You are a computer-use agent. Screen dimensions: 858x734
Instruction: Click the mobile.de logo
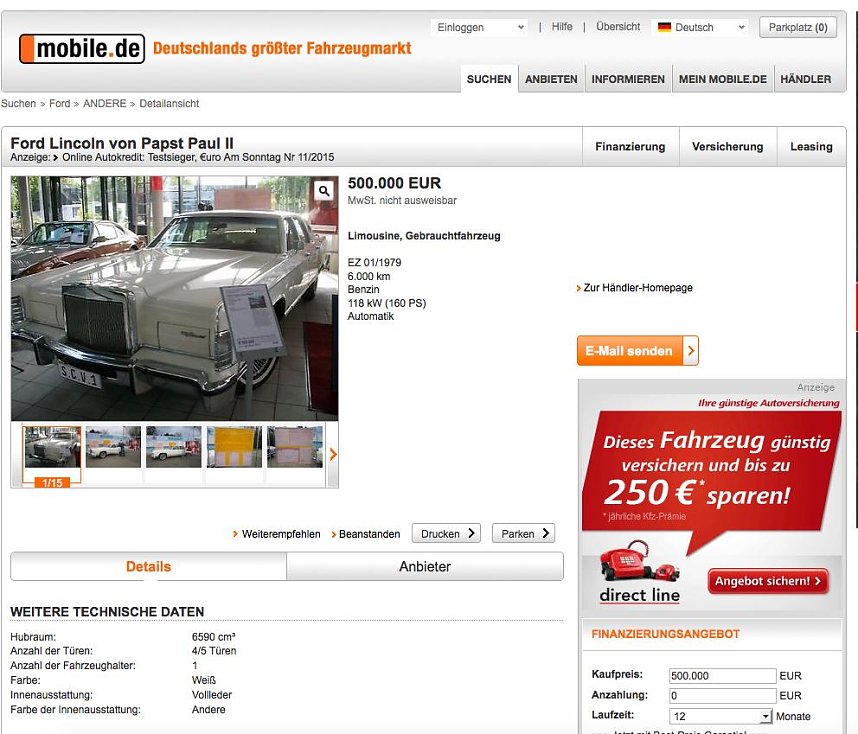tap(82, 48)
